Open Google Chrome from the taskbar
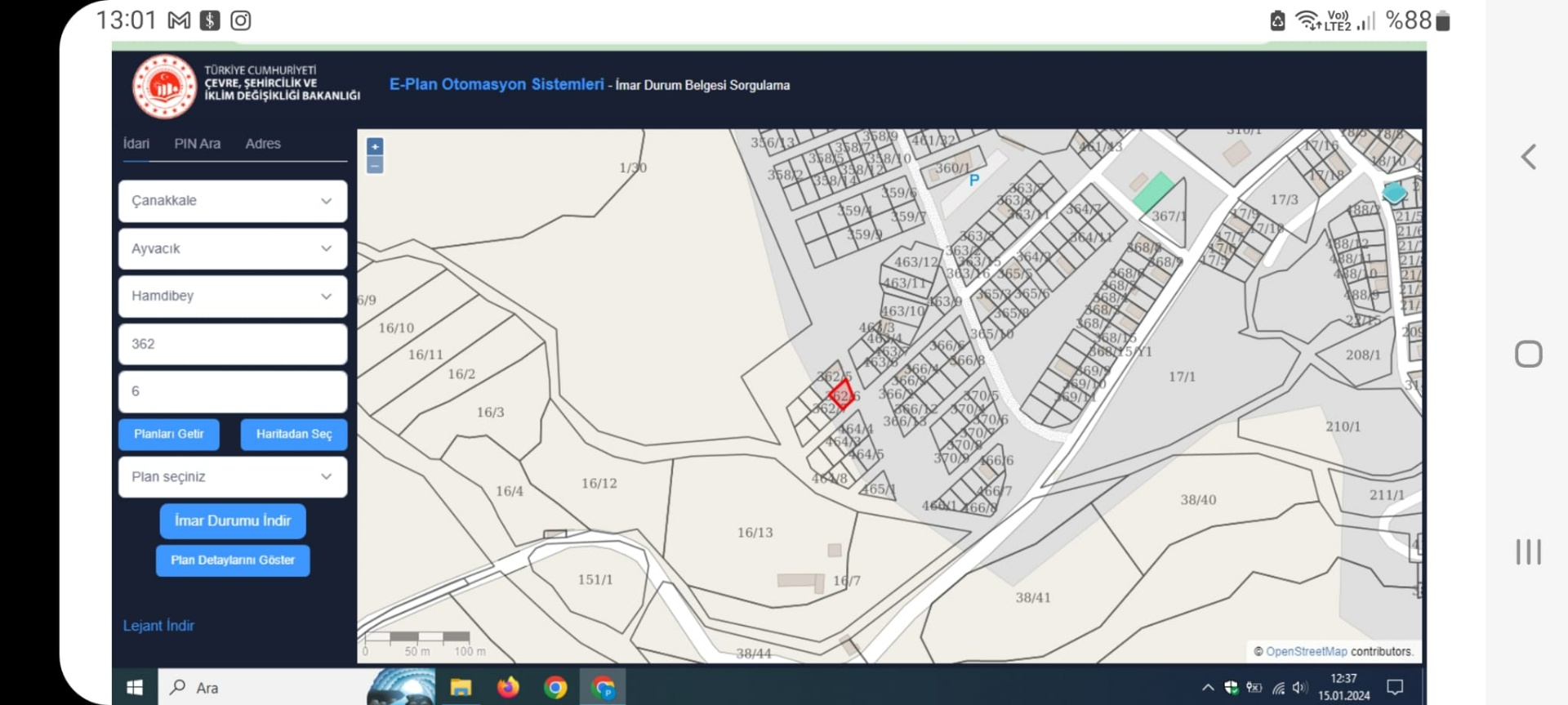The height and width of the screenshot is (705, 1568). pos(555,688)
